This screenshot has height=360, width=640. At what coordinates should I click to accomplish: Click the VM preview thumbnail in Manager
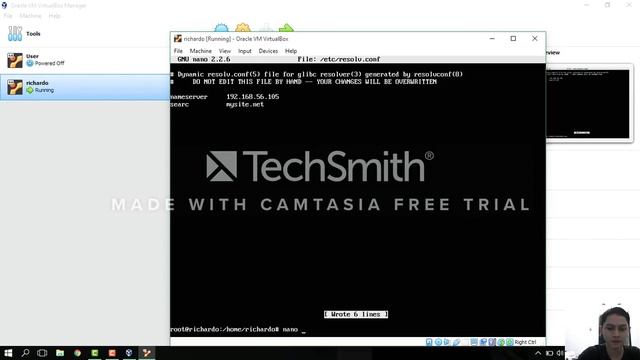pos(588,103)
